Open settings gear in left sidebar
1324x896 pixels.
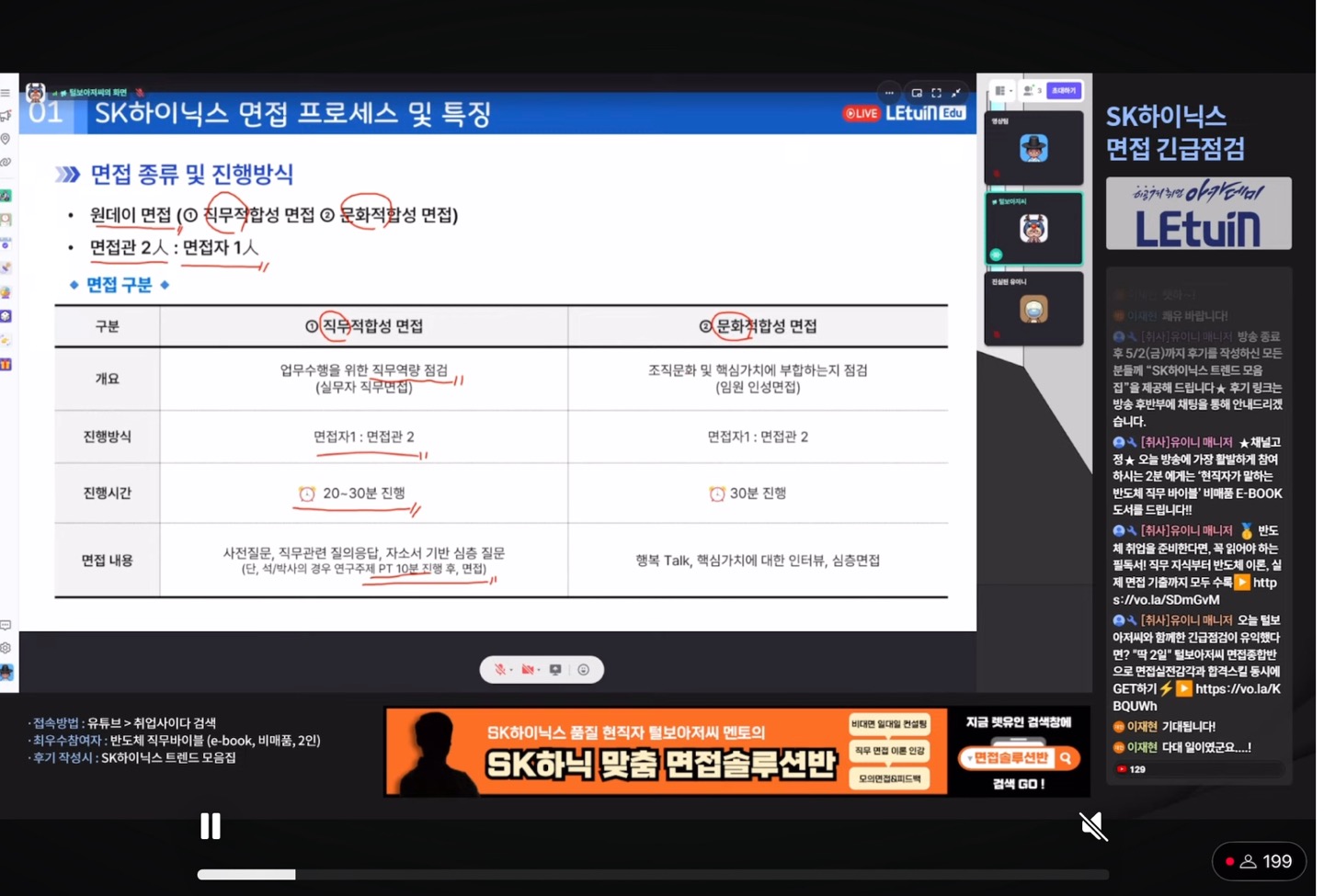tap(6, 648)
